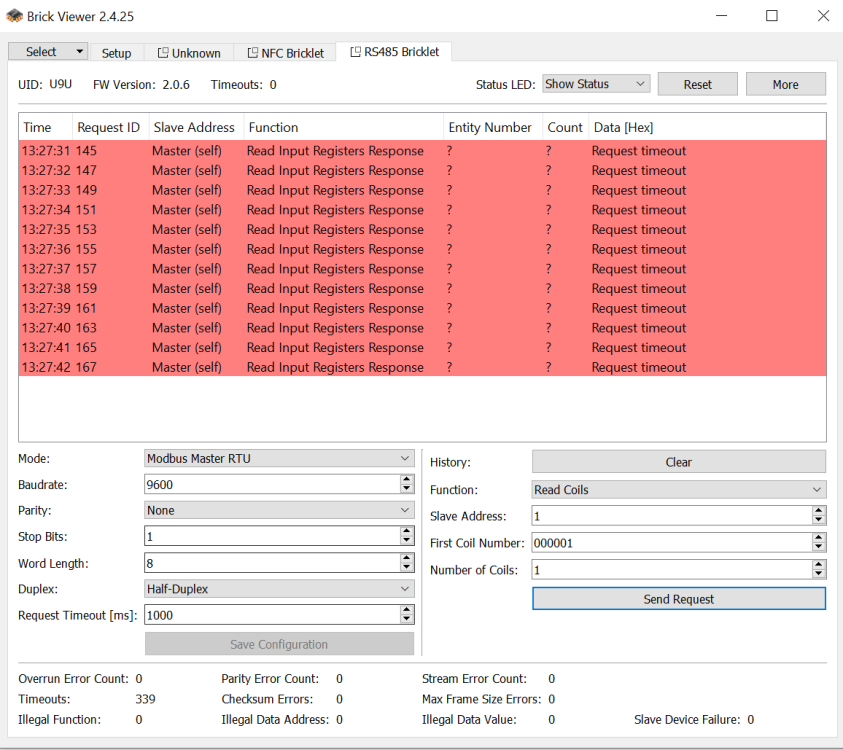Expand the Status LED dropdown

point(596,84)
